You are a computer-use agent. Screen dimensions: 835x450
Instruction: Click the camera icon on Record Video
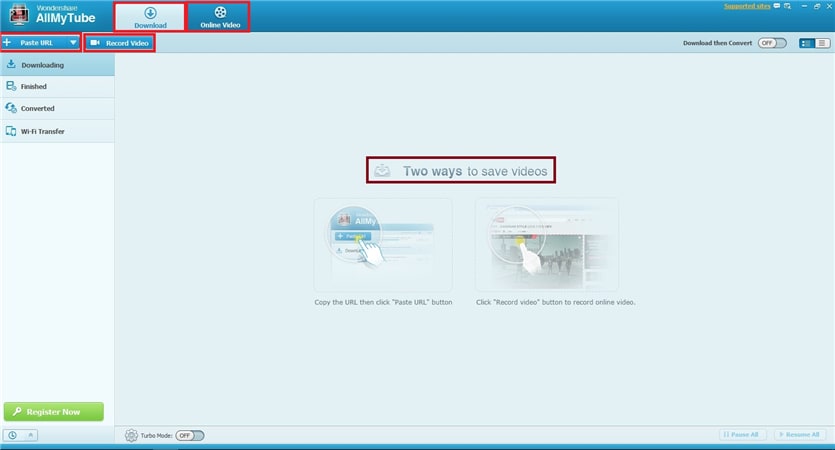(95, 43)
